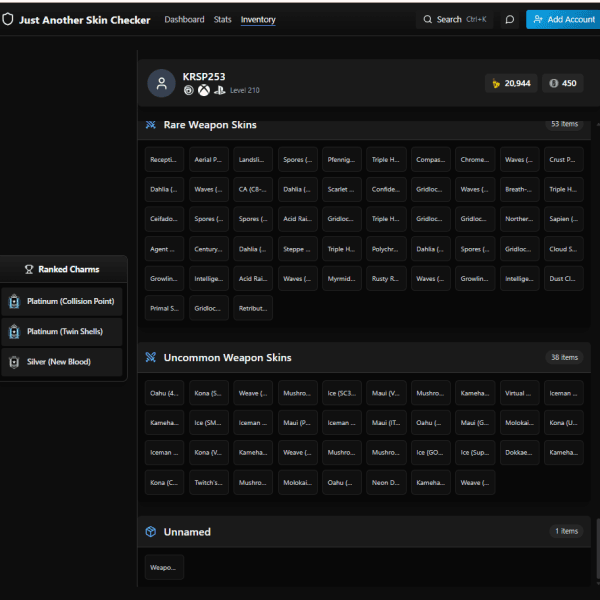600x600 pixels.
Task: Select the 'CA (C8-...' skin card
Action: click(x=253, y=189)
